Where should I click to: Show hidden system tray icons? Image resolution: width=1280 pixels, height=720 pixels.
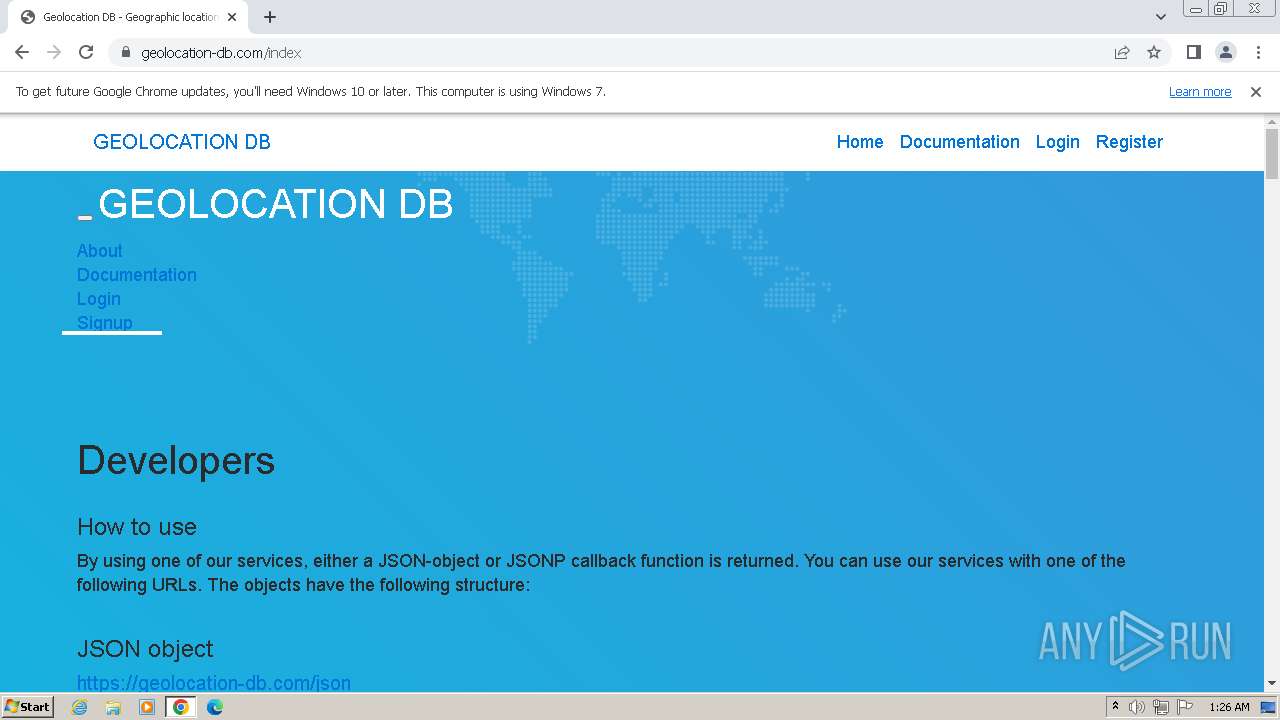coord(1115,707)
